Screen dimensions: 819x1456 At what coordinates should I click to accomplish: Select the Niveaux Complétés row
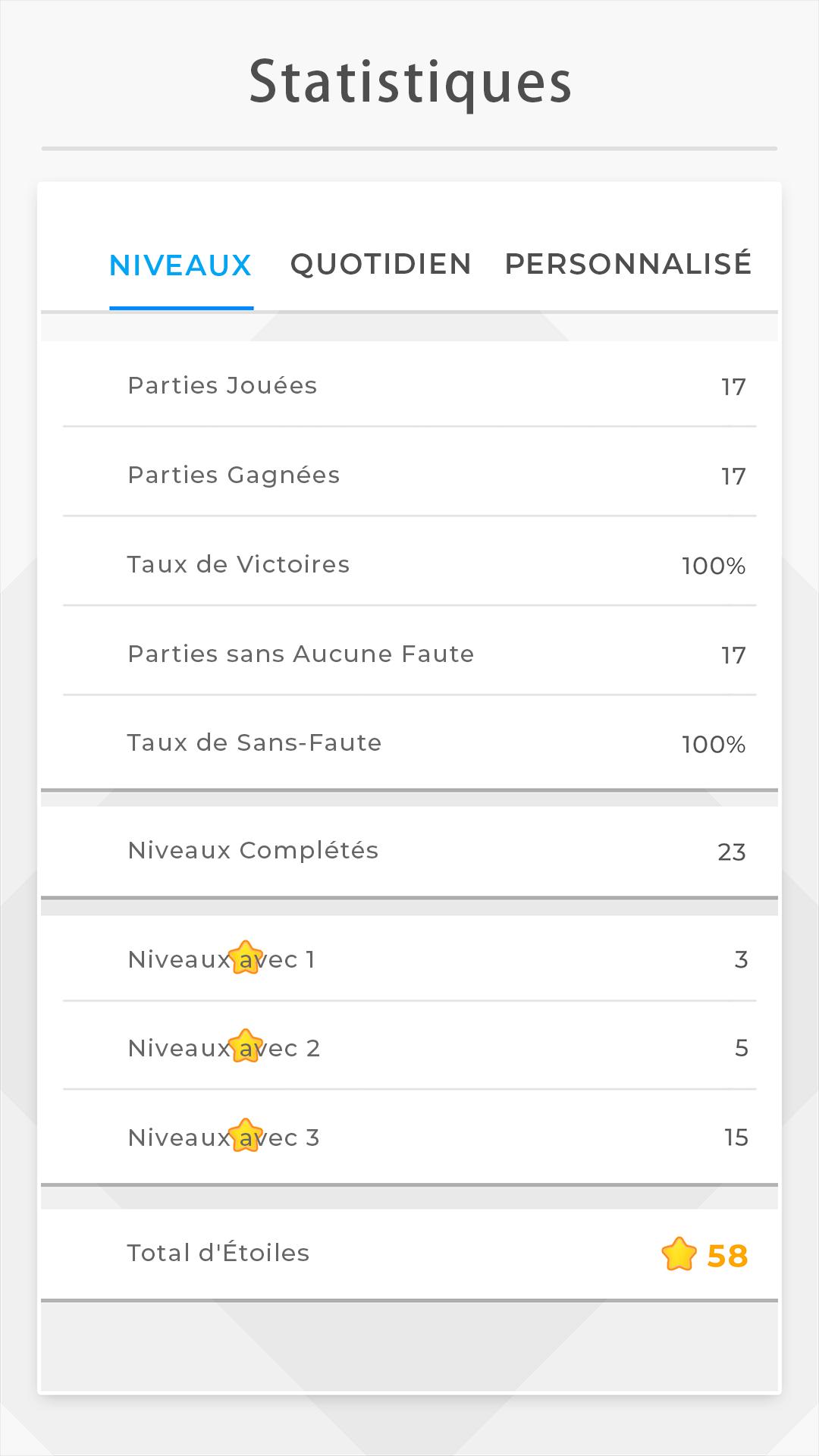point(409,852)
